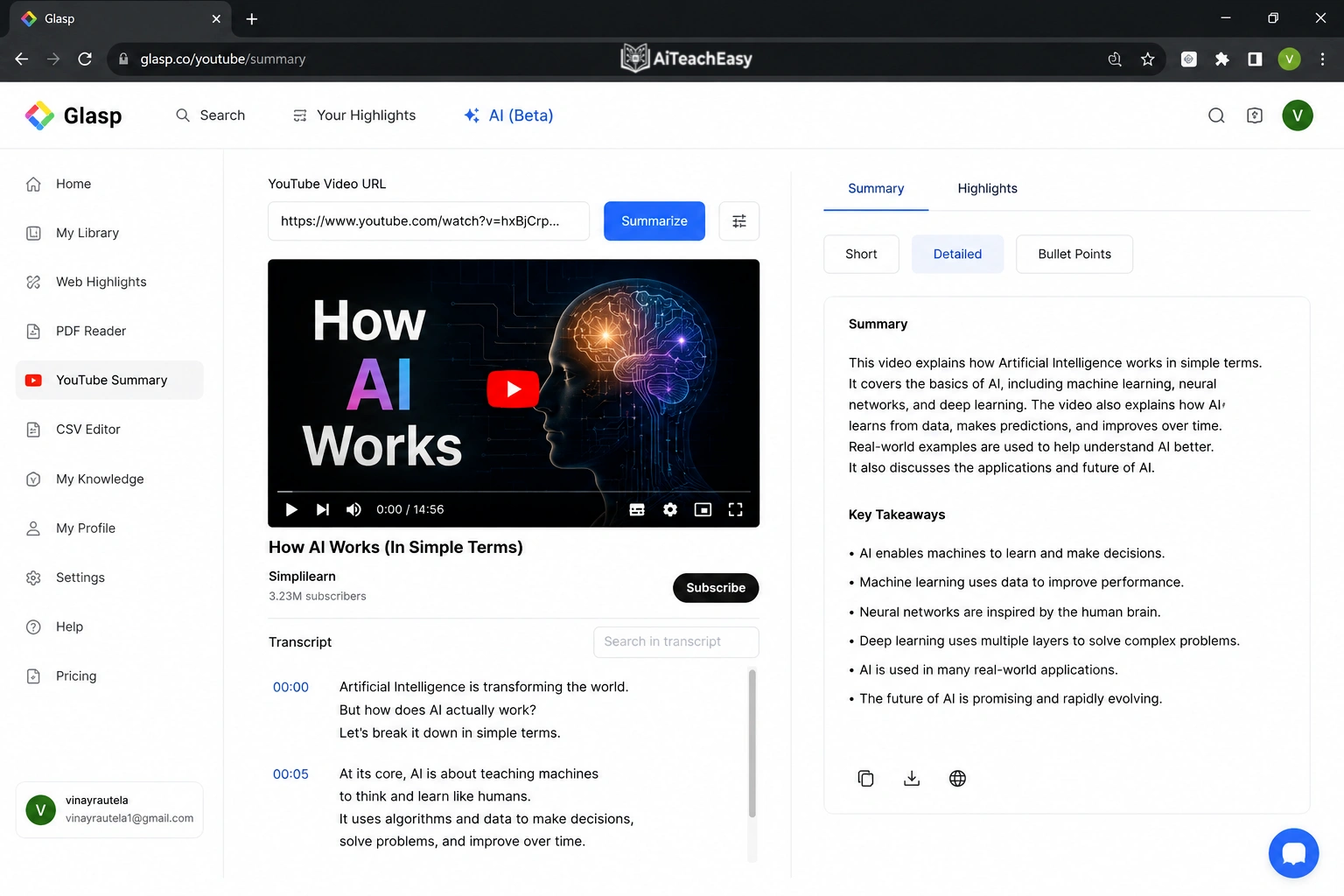
Task: Open My Profile in the sidebar
Action: pos(109,528)
